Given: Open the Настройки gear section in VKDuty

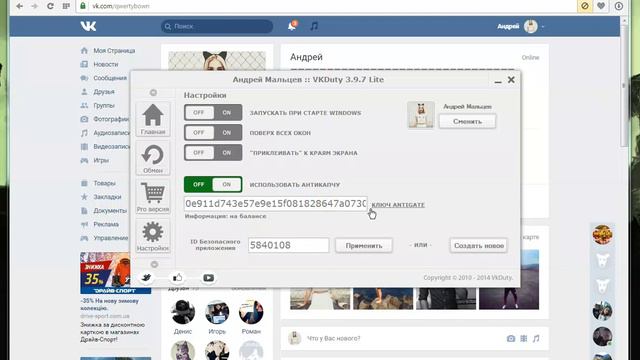Looking at the screenshot, I should [x=153, y=236].
